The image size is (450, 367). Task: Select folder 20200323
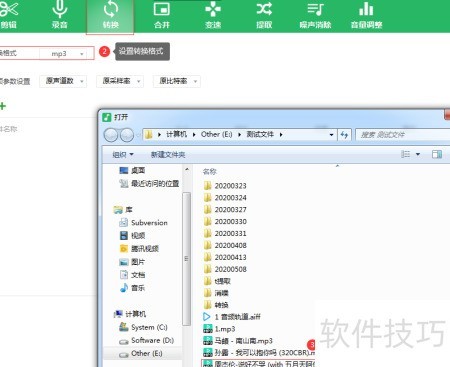pyautogui.click(x=226, y=186)
